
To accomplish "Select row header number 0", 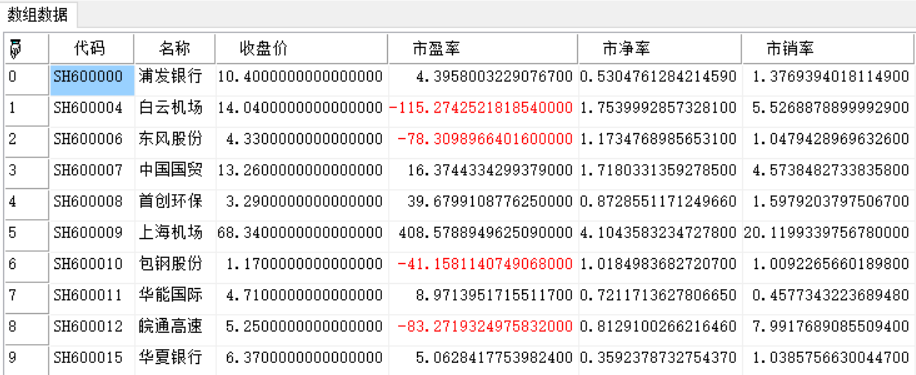I will (x=26, y=80).
